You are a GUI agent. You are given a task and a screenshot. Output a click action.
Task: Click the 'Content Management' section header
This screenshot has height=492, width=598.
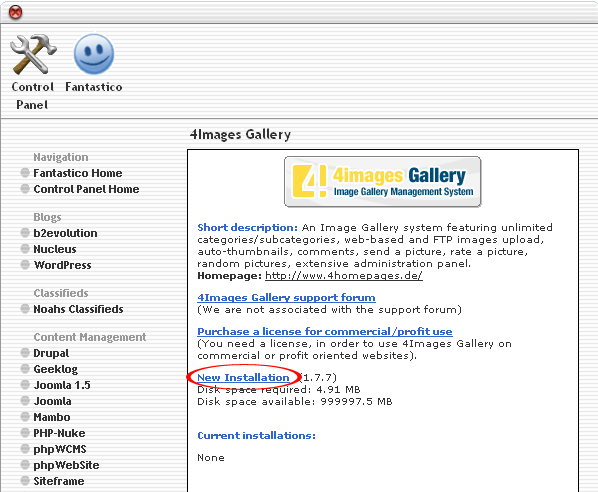pyautogui.click(x=90, y=337)
